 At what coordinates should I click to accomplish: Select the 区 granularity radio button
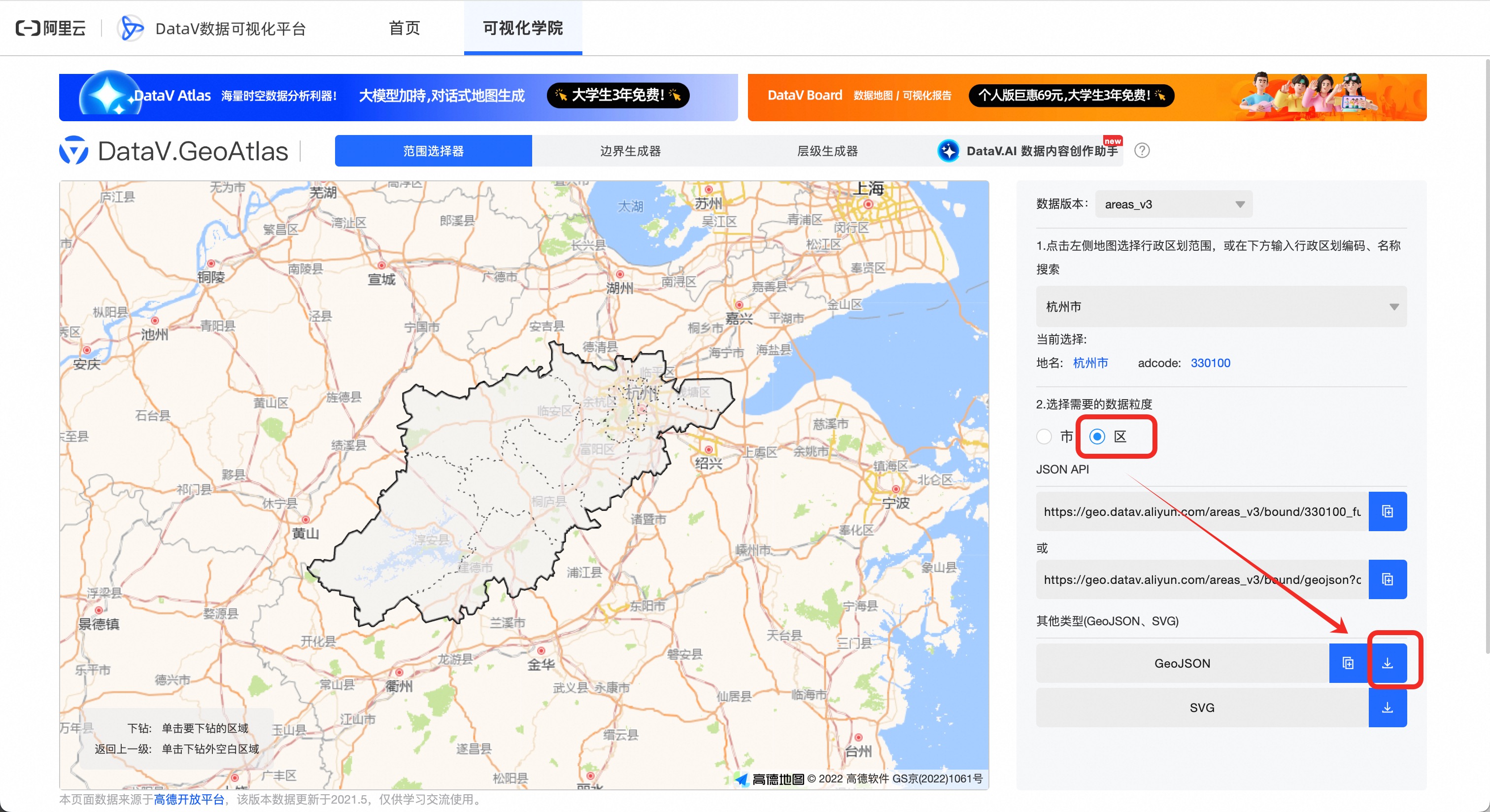pos(1097,437)
